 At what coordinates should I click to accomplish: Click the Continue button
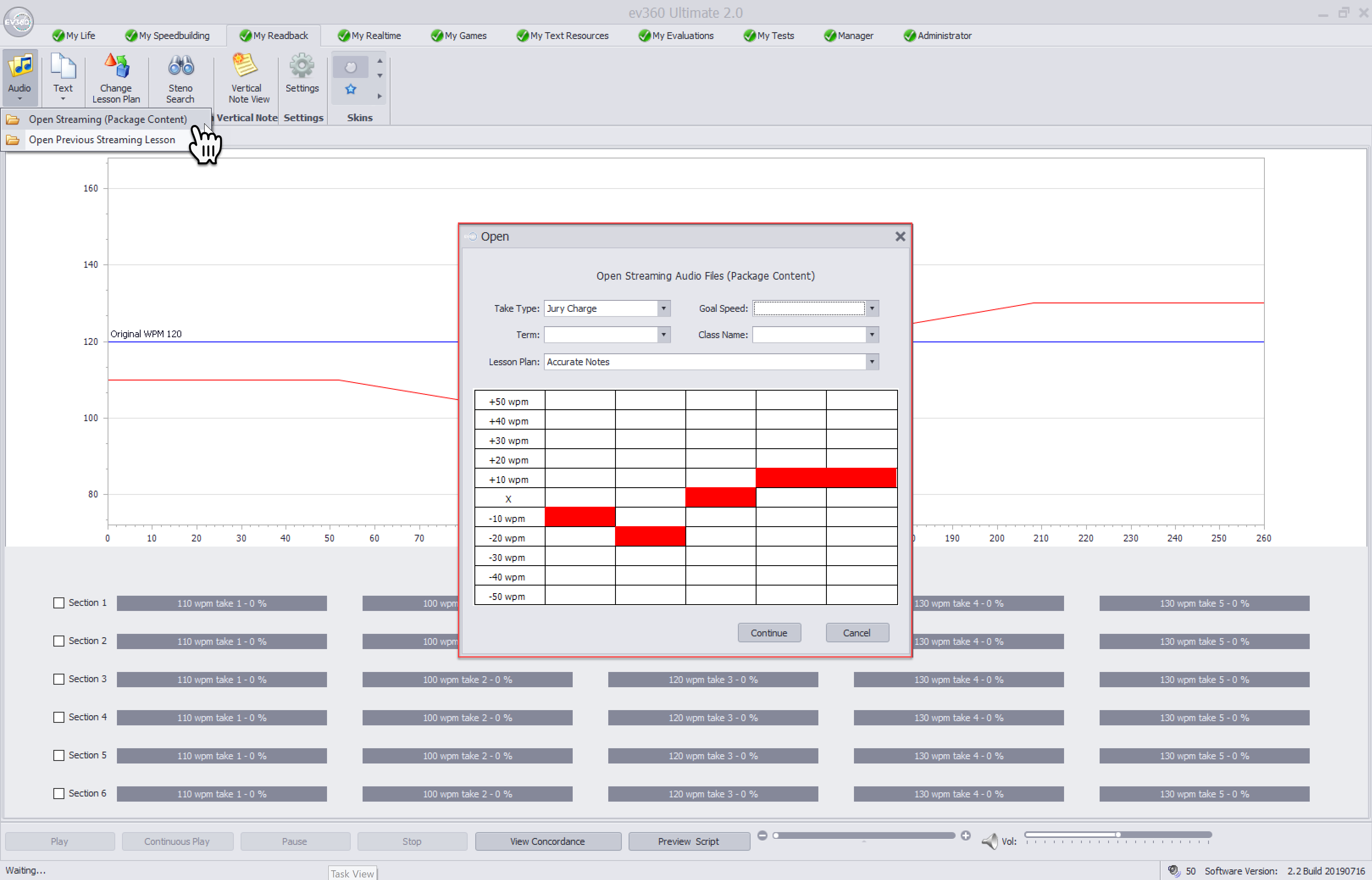pos(769,633)
